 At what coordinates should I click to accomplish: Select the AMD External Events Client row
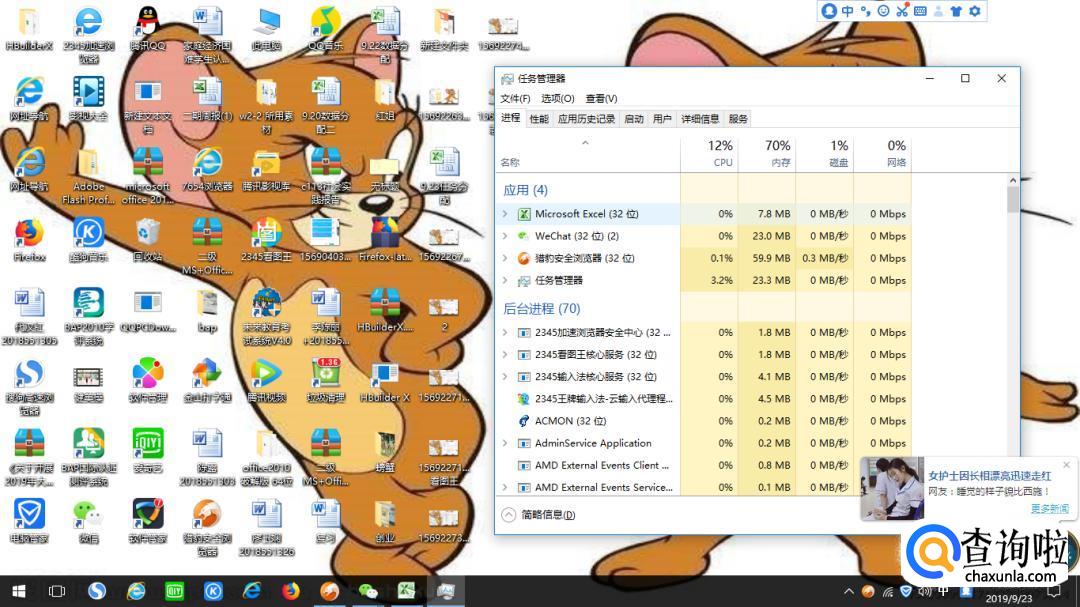[x=703, y=465]
